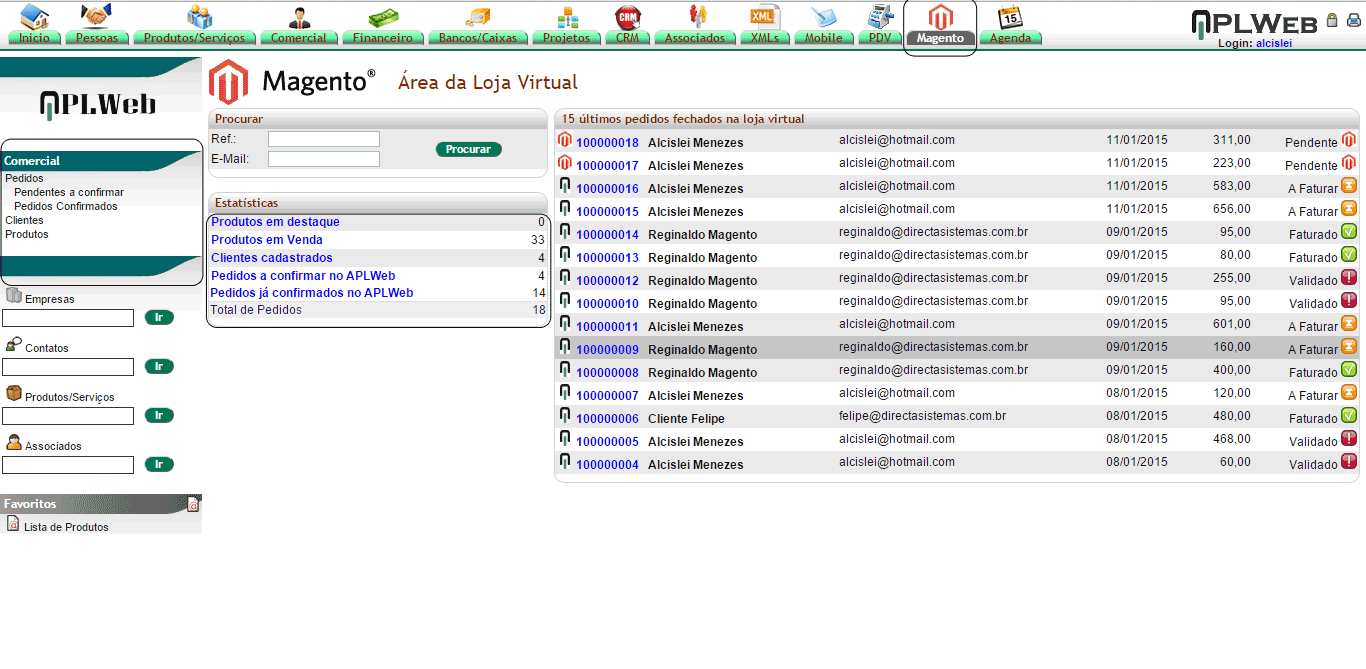Click the Validado alert icon for order 100000012

tap(1349, 277)
